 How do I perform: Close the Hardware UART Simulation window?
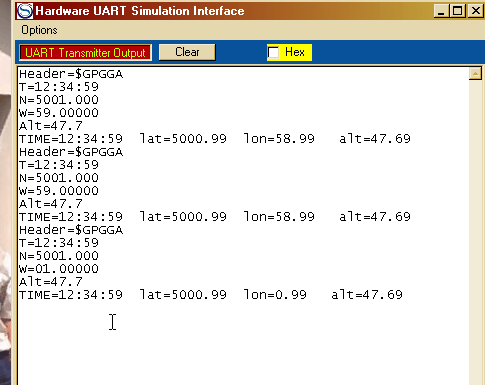(476, 11)
